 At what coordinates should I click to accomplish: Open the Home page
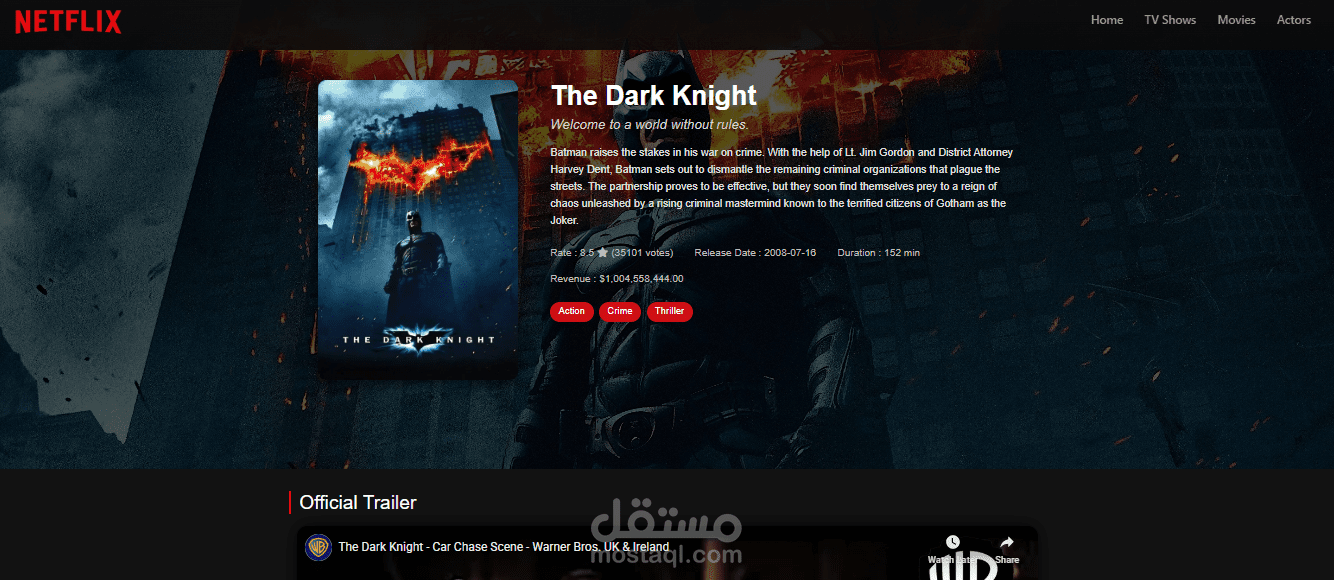click(x=1106, y=20)
